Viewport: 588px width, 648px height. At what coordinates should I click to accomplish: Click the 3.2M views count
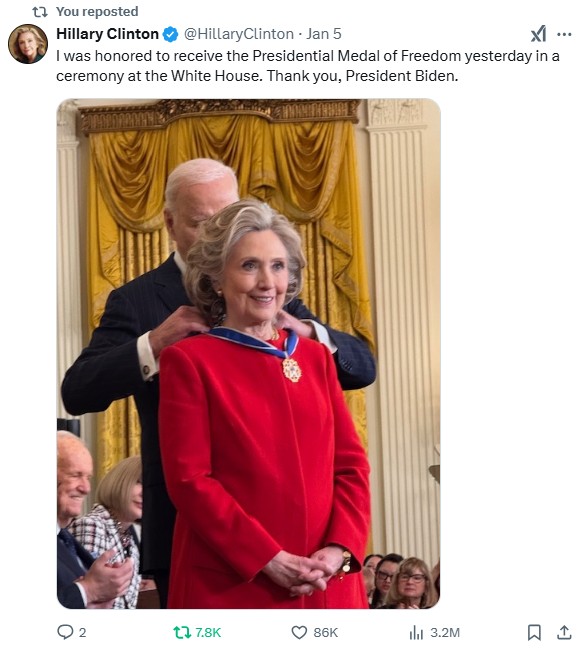(x=445, y=633)
